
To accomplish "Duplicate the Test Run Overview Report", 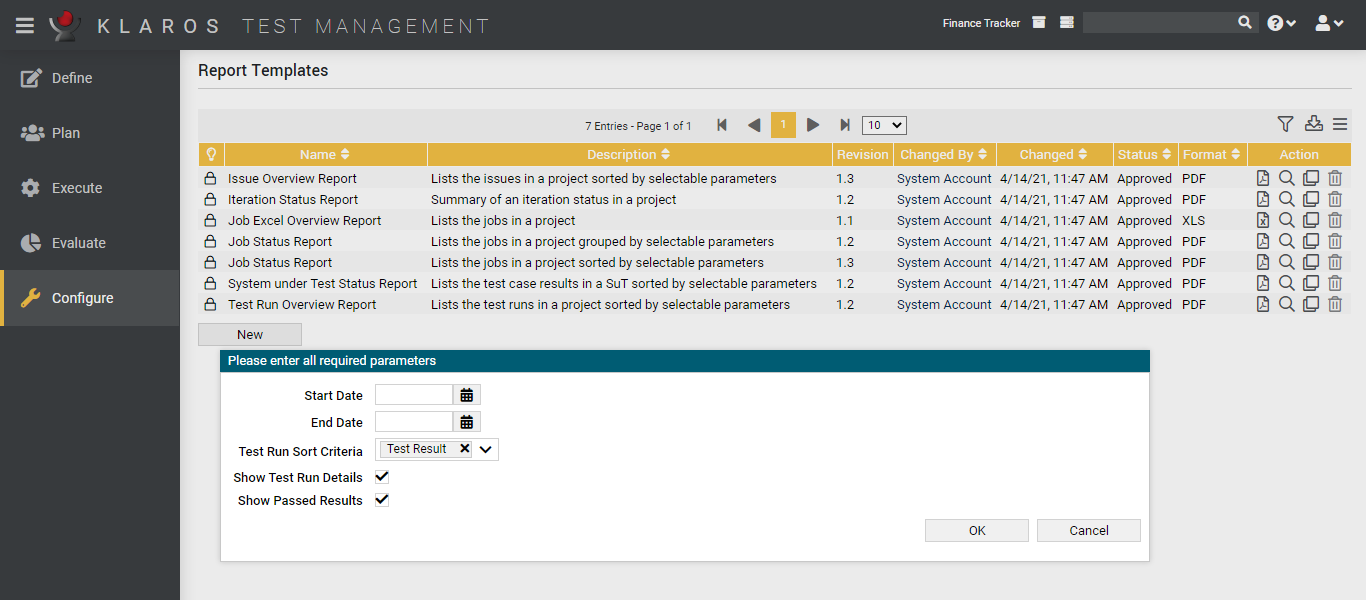I will (x=1310, y=304).
